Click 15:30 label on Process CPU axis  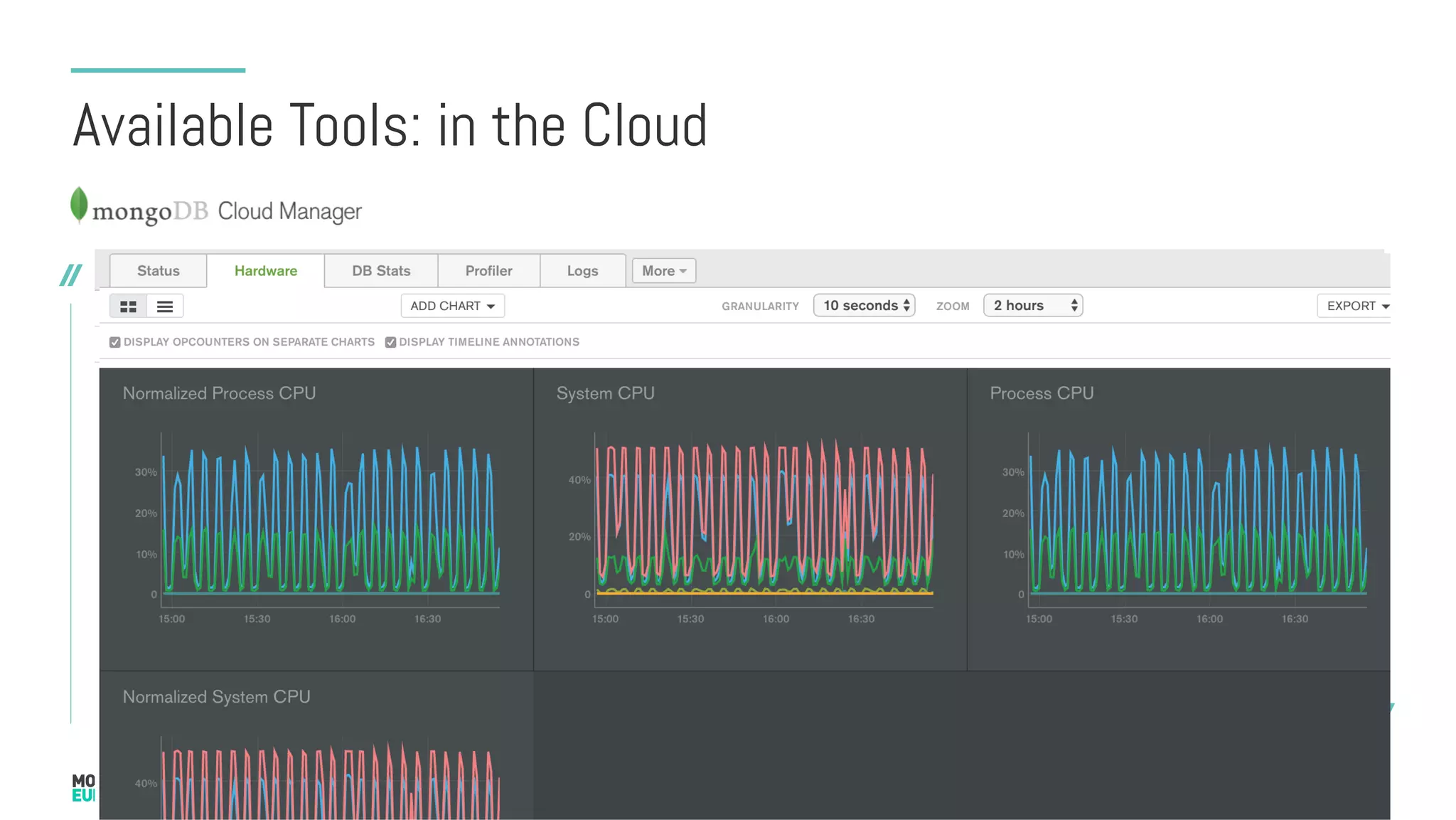(x=1124, y=619)
